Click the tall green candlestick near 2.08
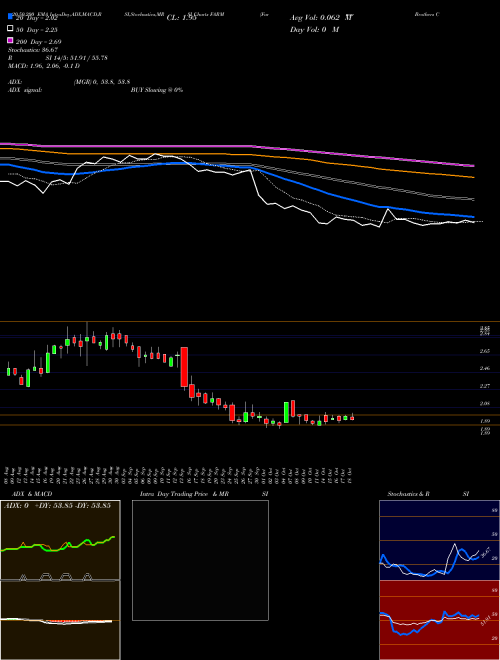The width and height of the screenshot is (500, 660). (286, 412)
